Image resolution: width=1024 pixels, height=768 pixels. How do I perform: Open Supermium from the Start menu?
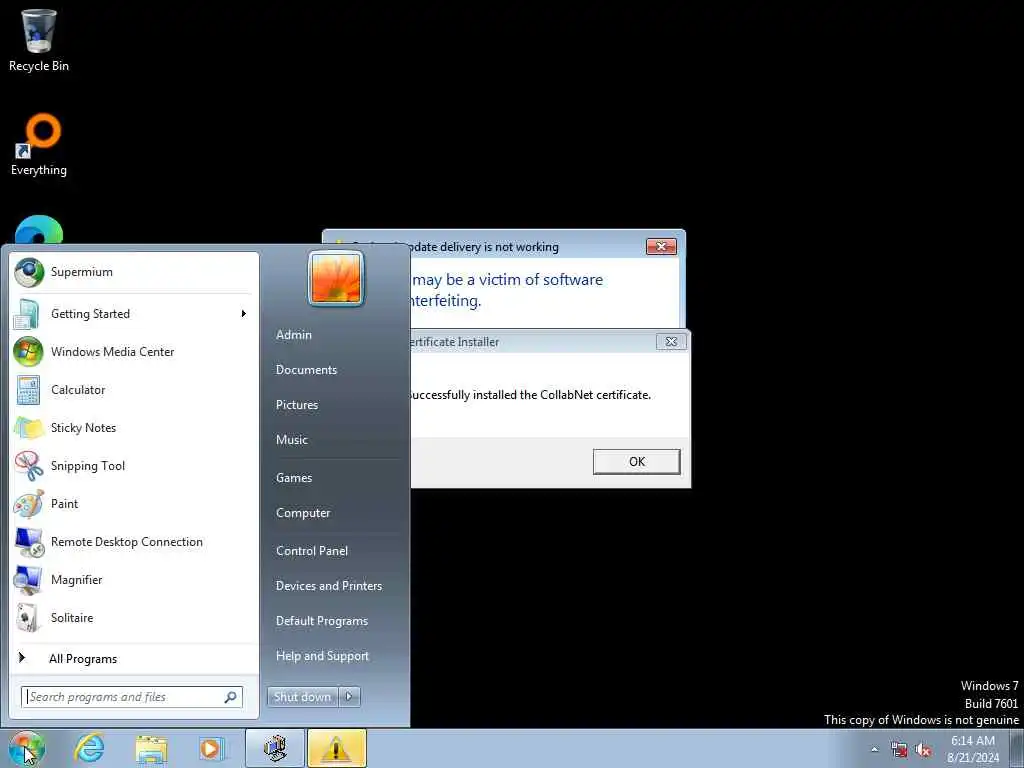[x=133, y=272]
